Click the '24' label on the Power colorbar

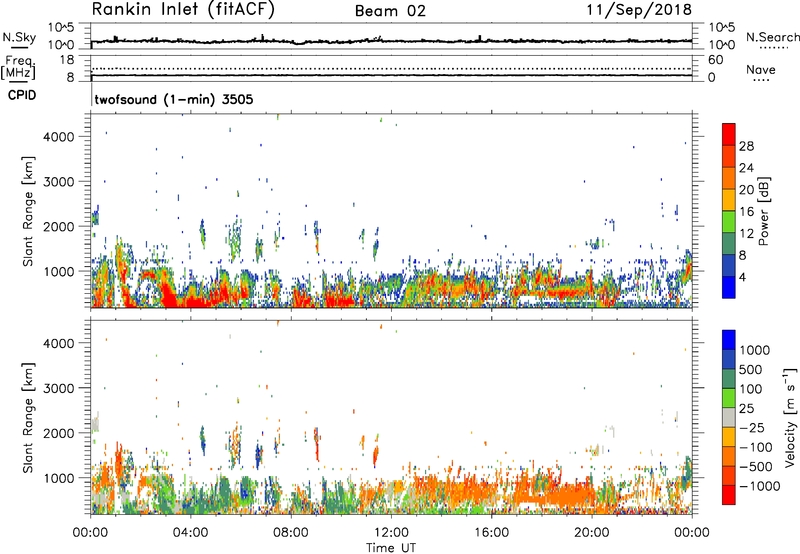[746, 168]
